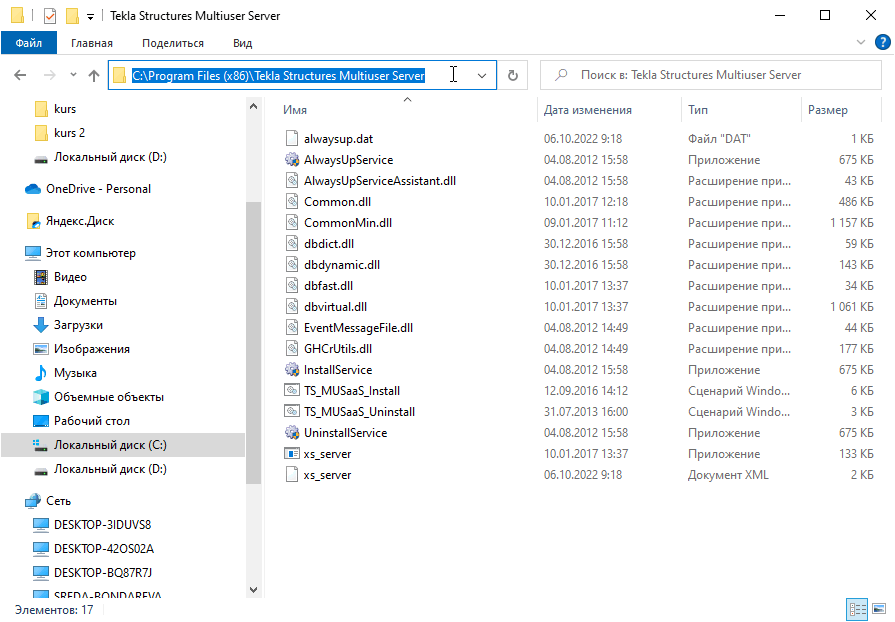This screenshot has height=622, width=895.
Task: Go up one folder level arrow
Action: 94,75
